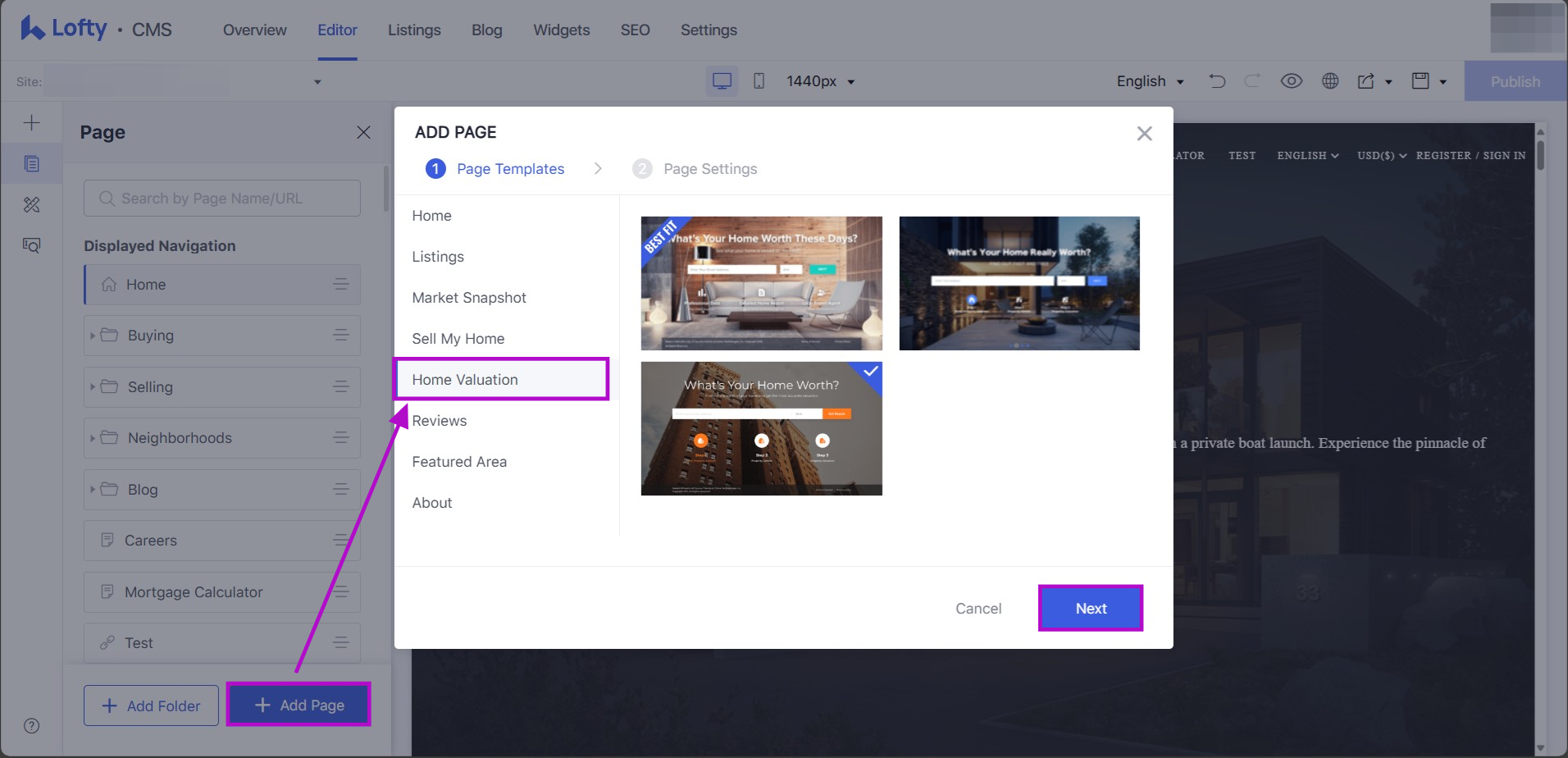Viewport: 1568px width, 758px height.
Task: Open the Blog tab in top navigation
Action: pos(487,30)
